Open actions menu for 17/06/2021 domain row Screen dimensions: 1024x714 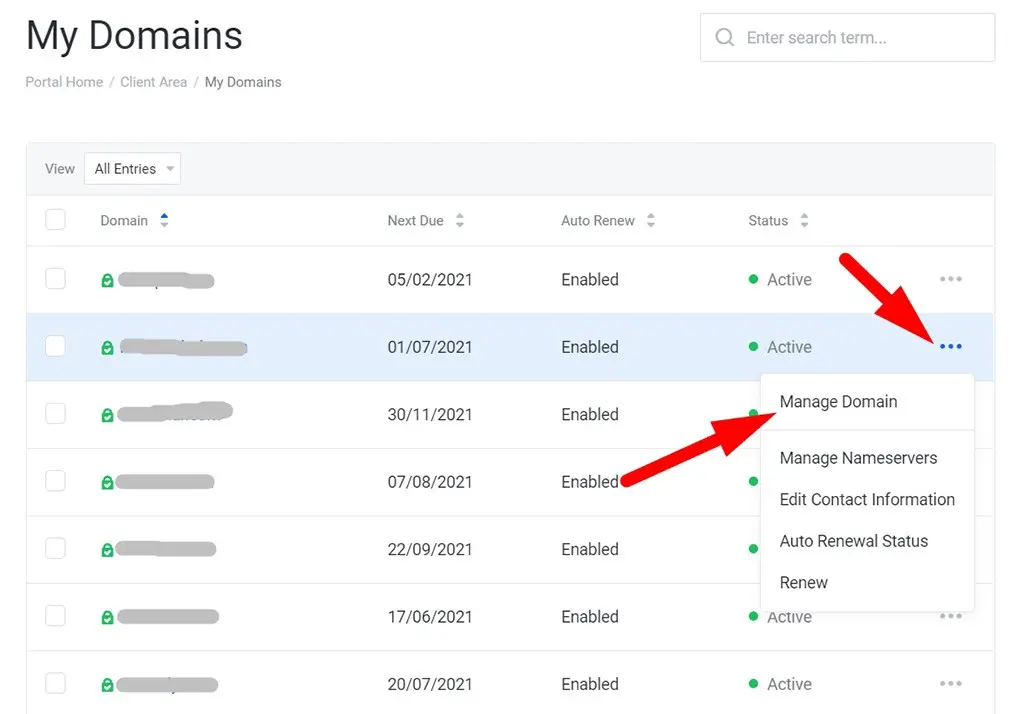pos(950,616)
